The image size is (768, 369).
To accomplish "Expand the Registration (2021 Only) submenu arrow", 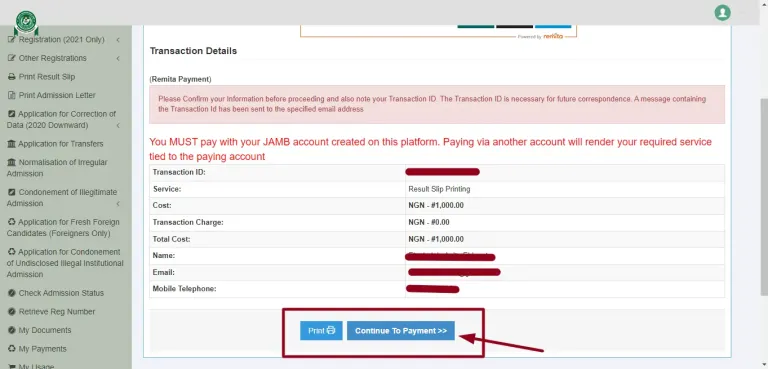I will coord(118,40).
